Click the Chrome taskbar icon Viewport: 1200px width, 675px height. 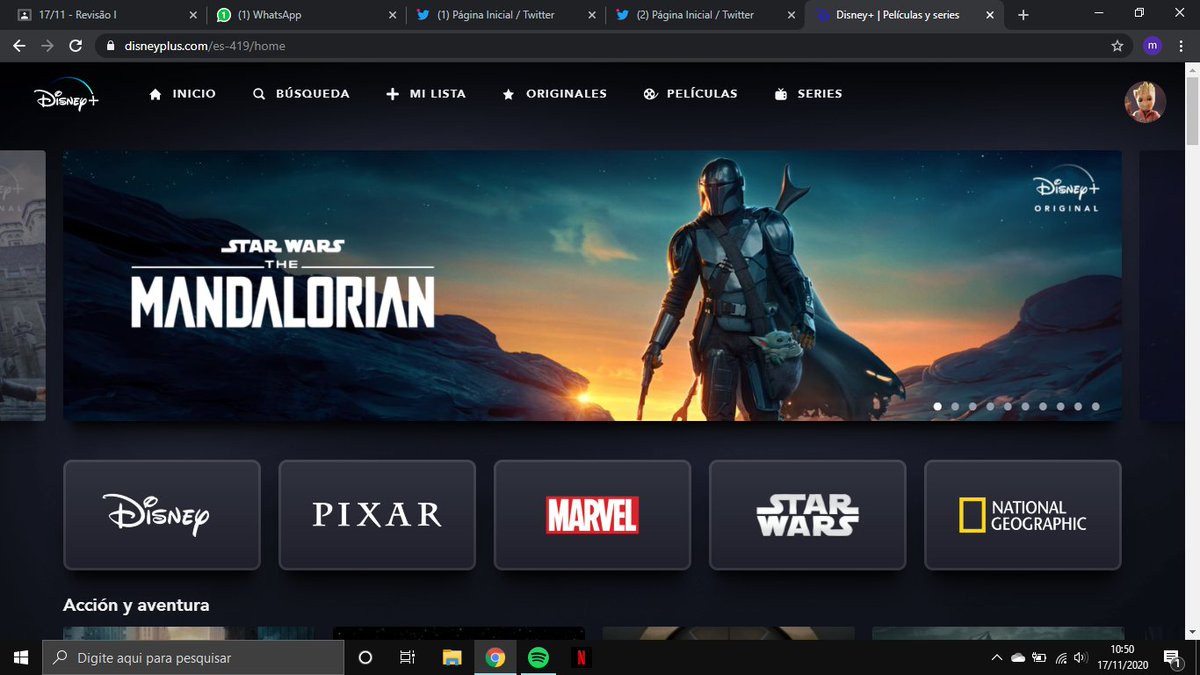[495, 657]
